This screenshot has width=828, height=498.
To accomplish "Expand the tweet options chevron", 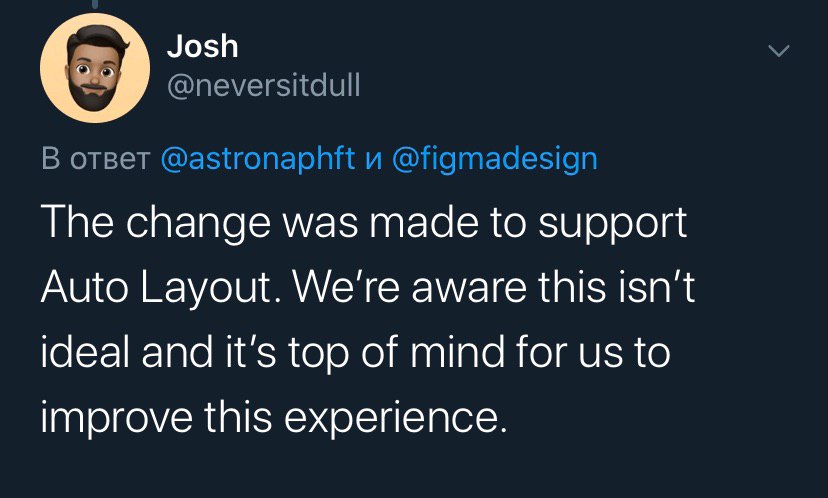I will click(778, 51).
